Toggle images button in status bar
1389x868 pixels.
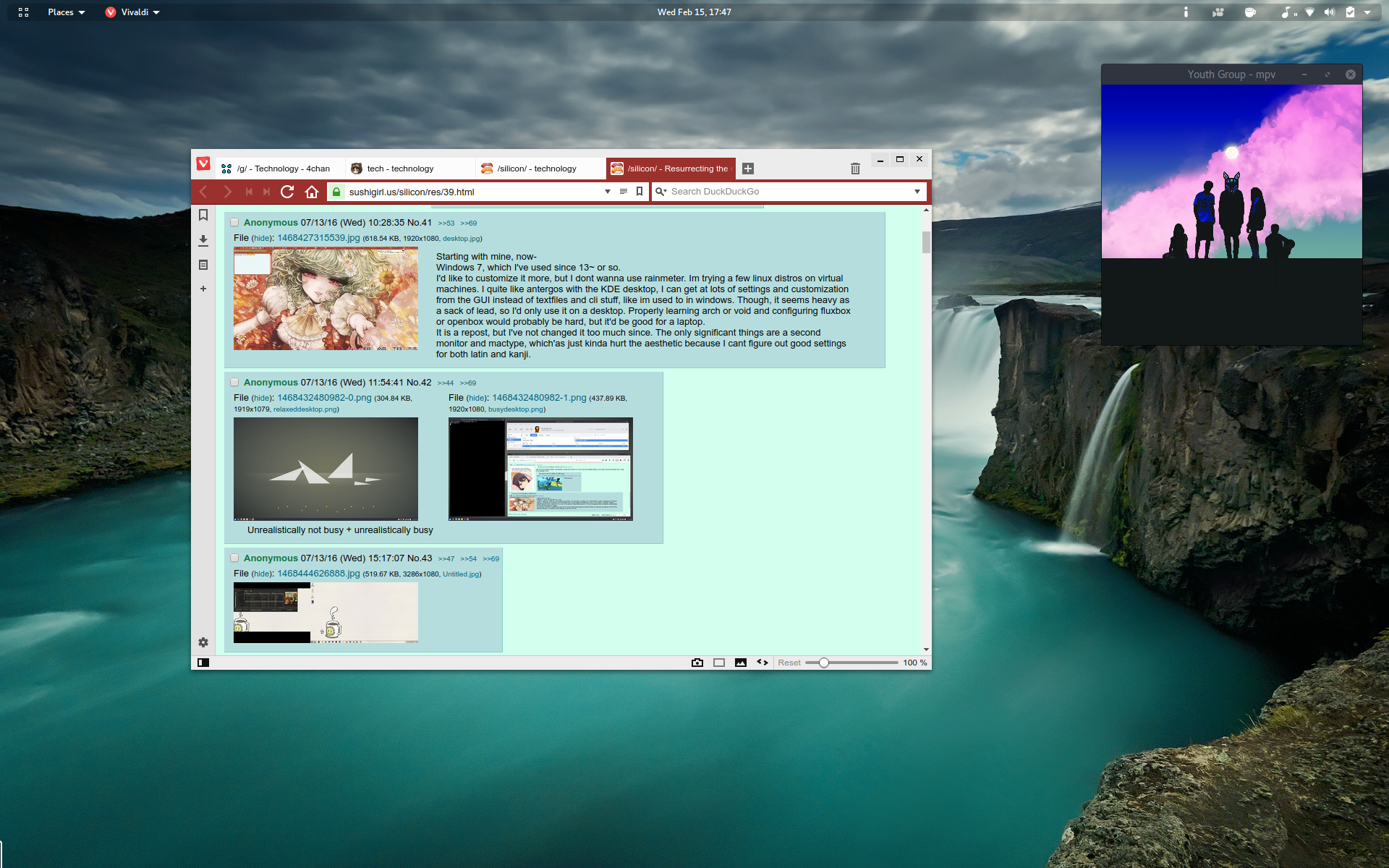741,663
